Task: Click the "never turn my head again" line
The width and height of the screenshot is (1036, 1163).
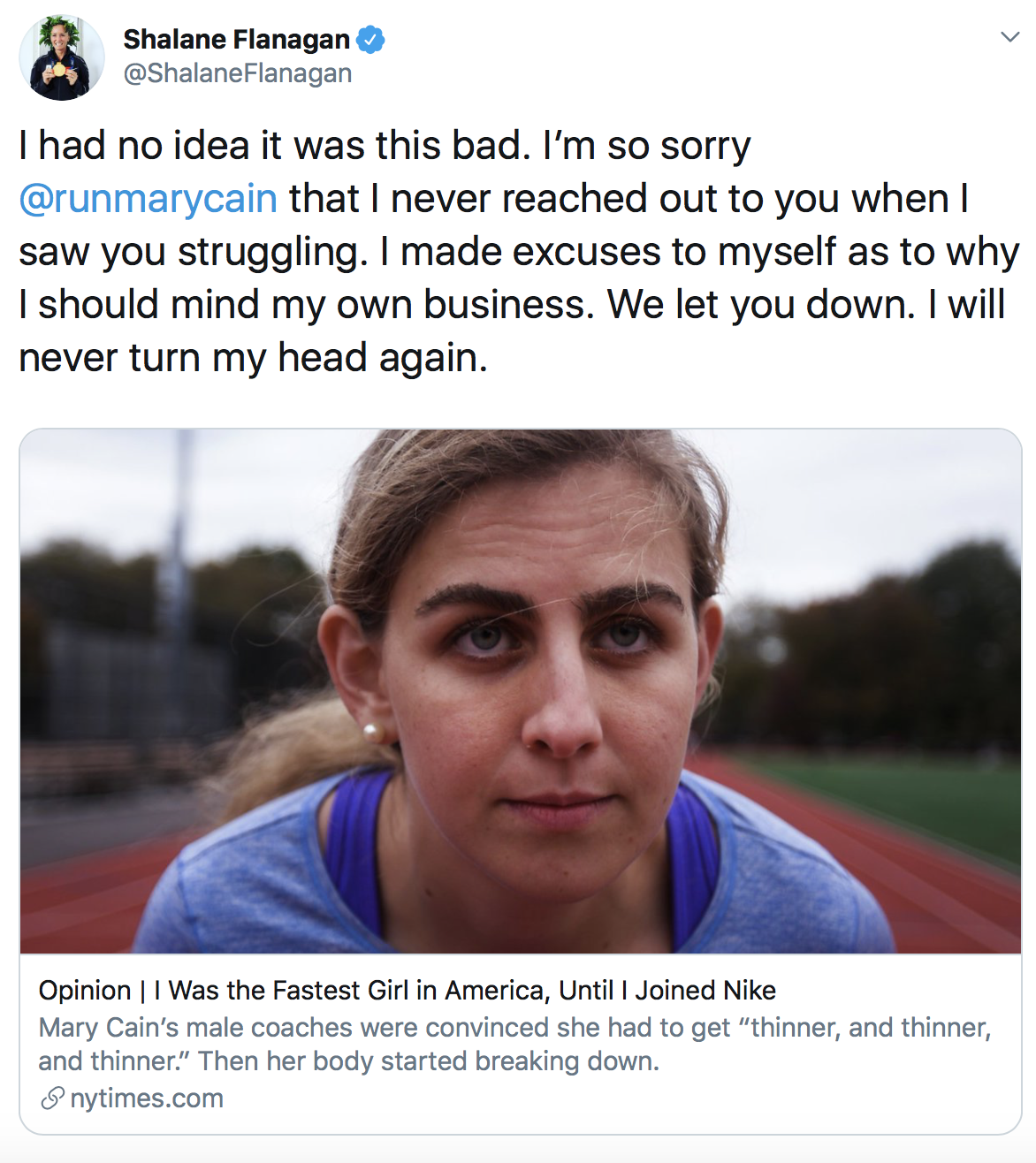Action: click(253, 358)
